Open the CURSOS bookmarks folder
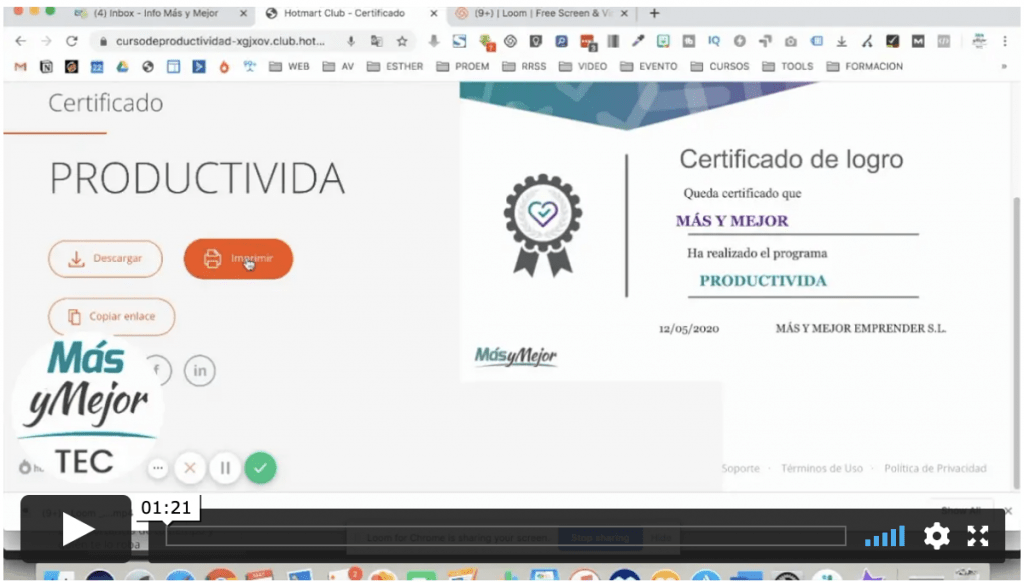The width and height of the screenshot is (1024, 582). tap(720, 67)
